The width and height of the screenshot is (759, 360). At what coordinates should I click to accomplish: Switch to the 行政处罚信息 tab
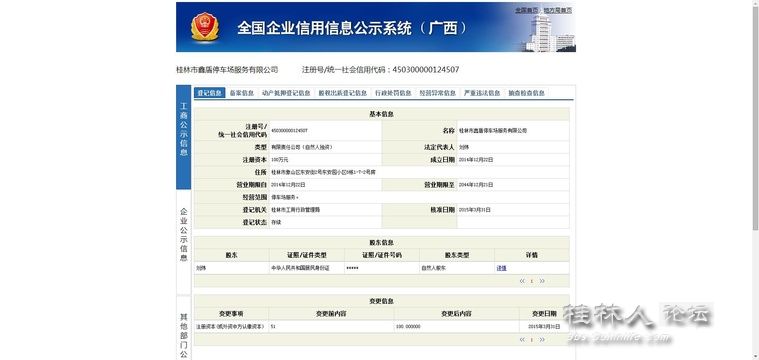tap(393, 93)
